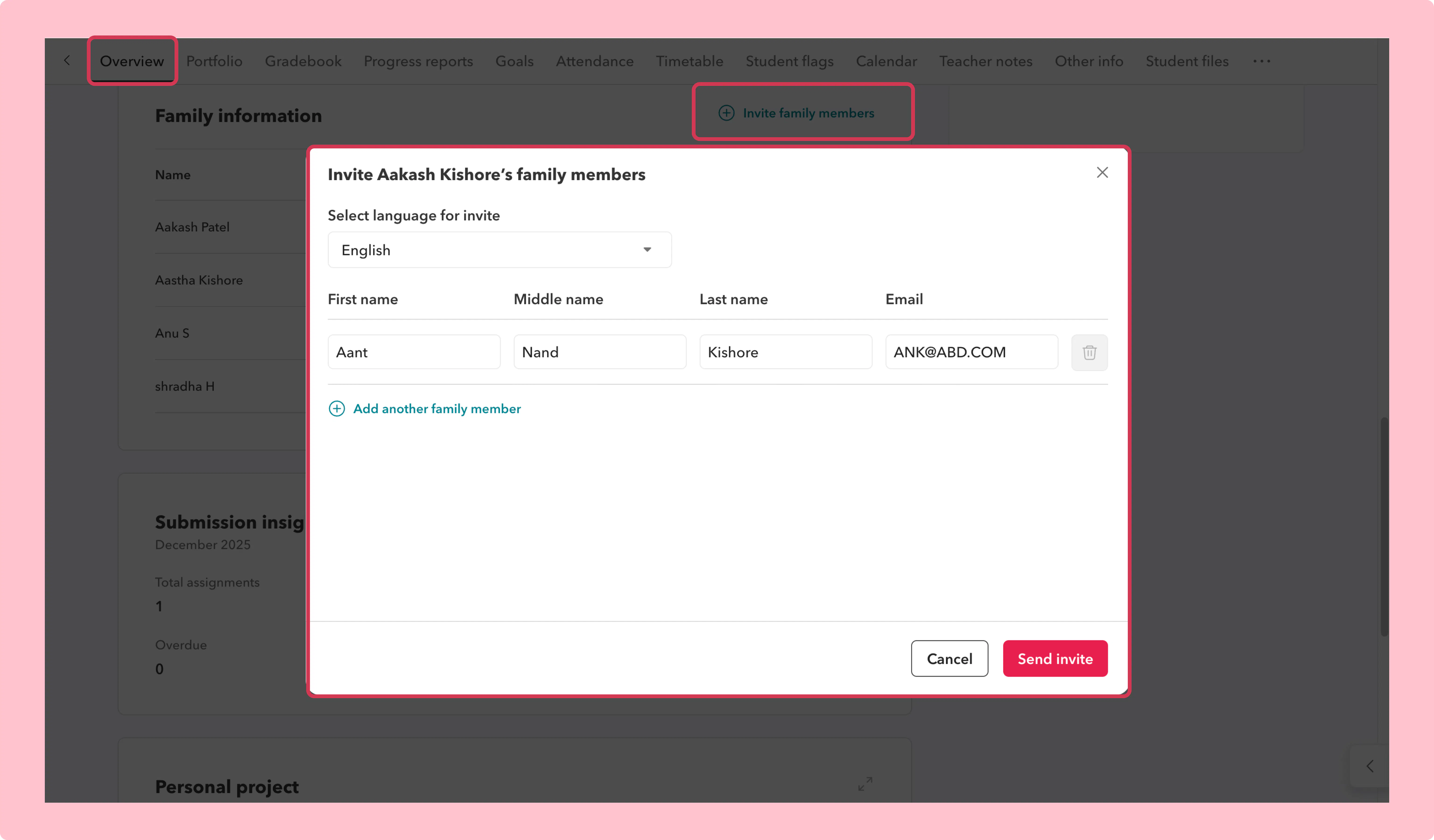Add another family member row

click(x=425, y=408)
